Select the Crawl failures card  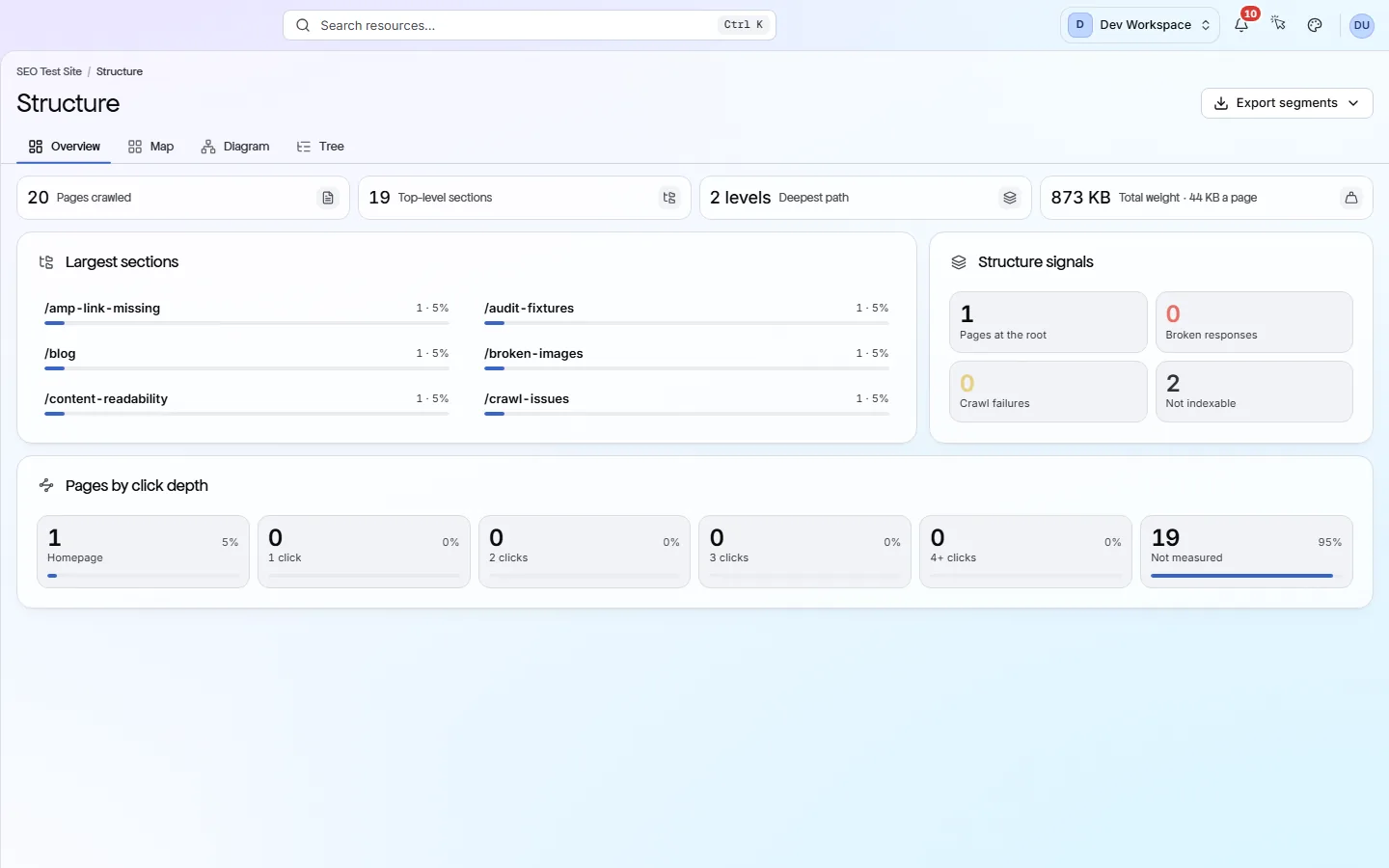click(1049, 392)
